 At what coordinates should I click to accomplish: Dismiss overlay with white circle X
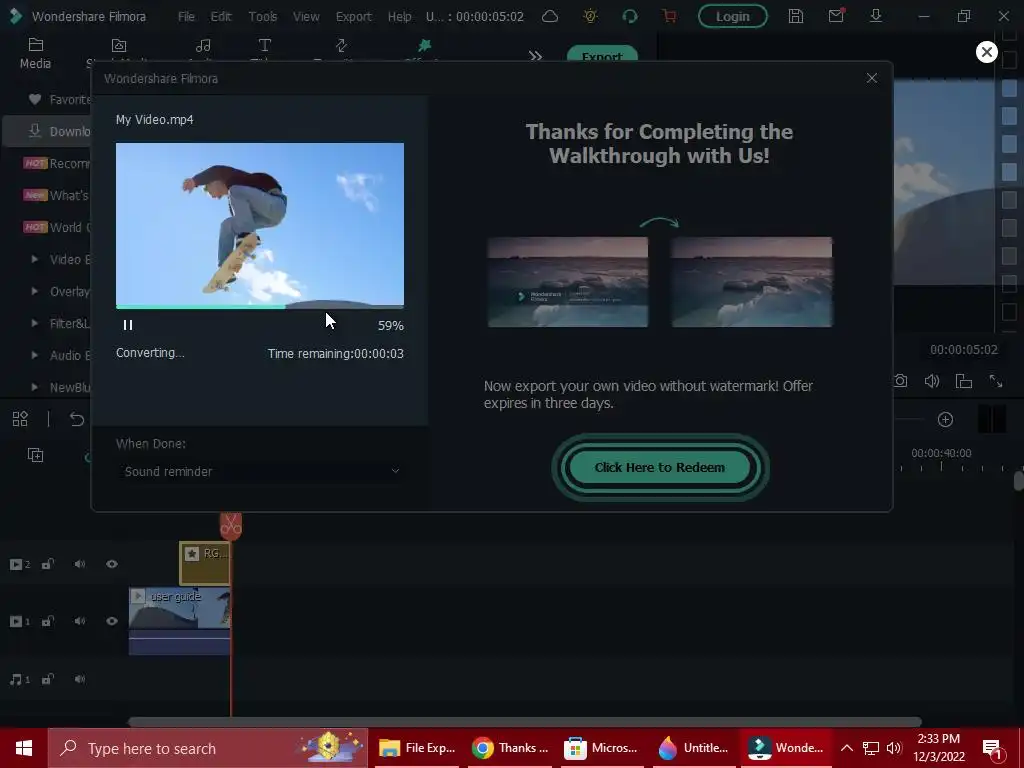click(x=987, y=52)
